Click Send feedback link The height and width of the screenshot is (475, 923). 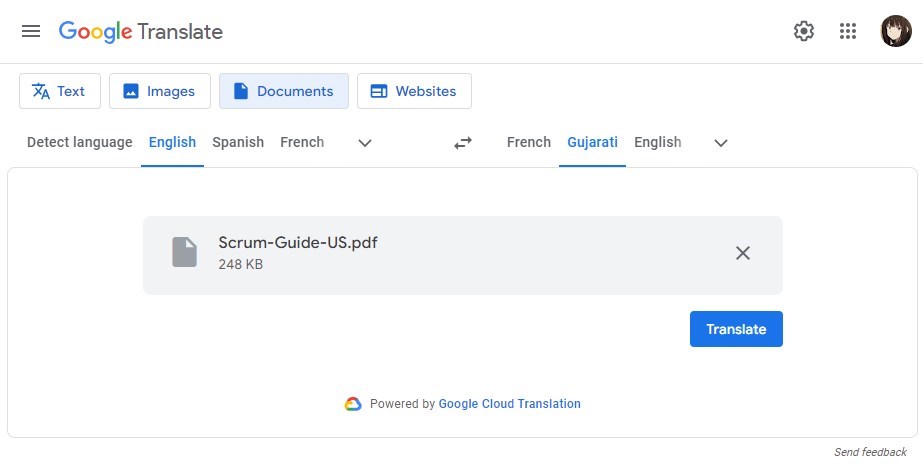point(870,452)
